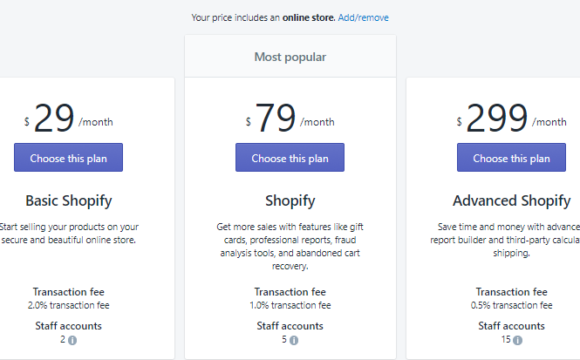Click the middle plan's Shopify title
Viewport: 580px width, 360px height.
[x=290, y=201]
